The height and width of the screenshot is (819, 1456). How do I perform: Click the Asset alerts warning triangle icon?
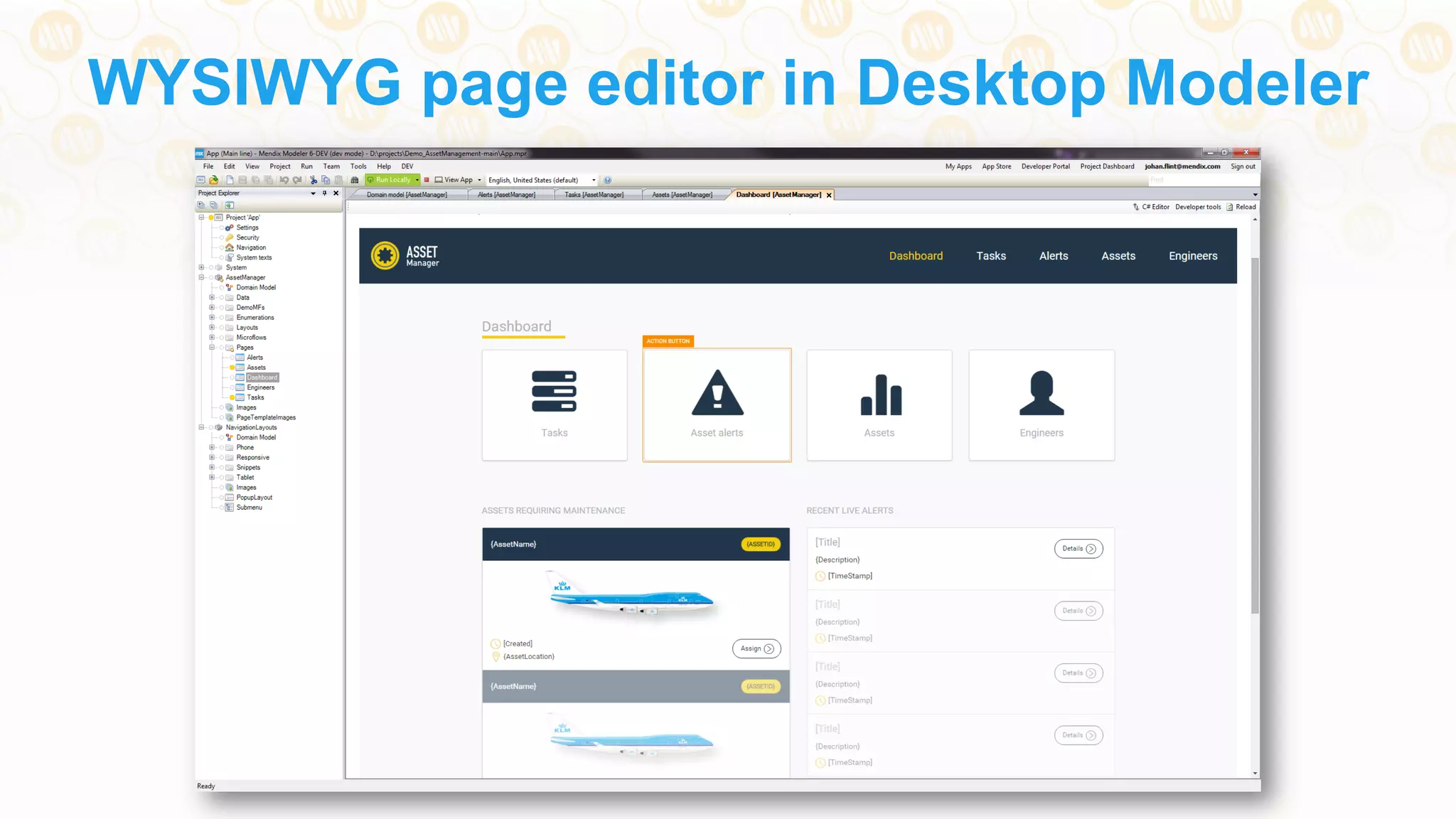pyautogui.click(x=717, y=392)
